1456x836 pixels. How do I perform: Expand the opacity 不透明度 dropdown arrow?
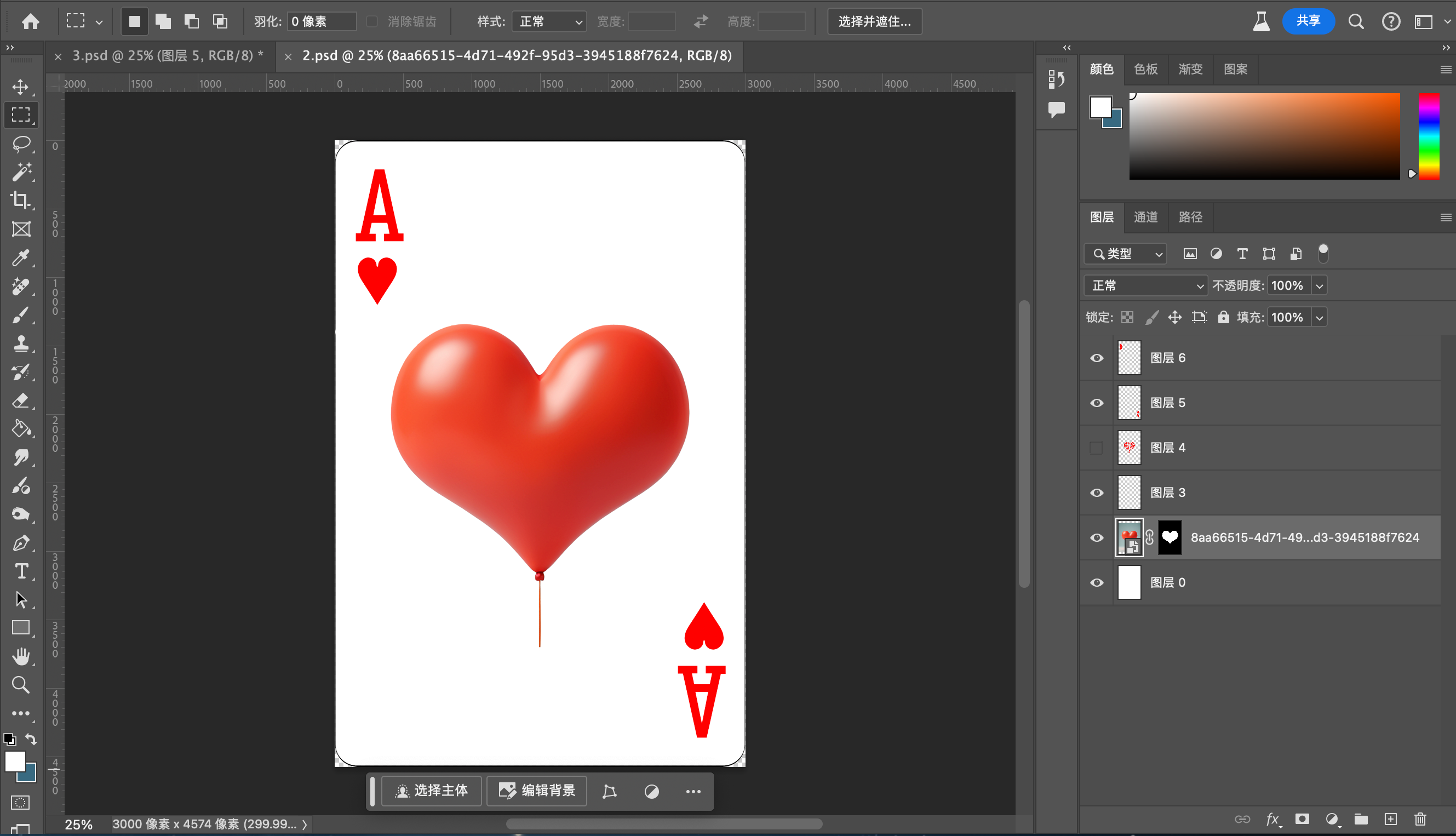pos(1319,285)
